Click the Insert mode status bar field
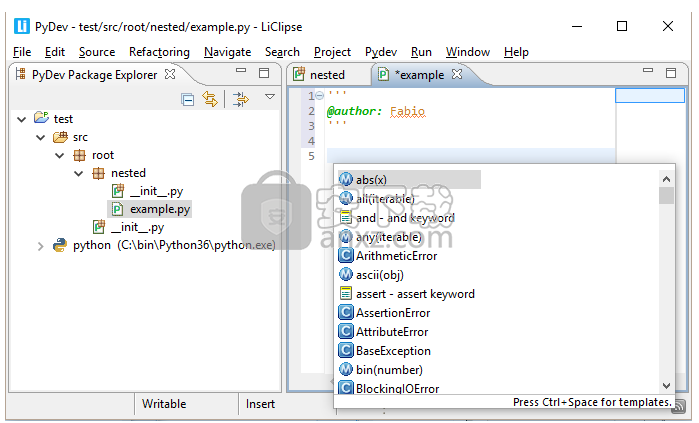 coord(260,404)
